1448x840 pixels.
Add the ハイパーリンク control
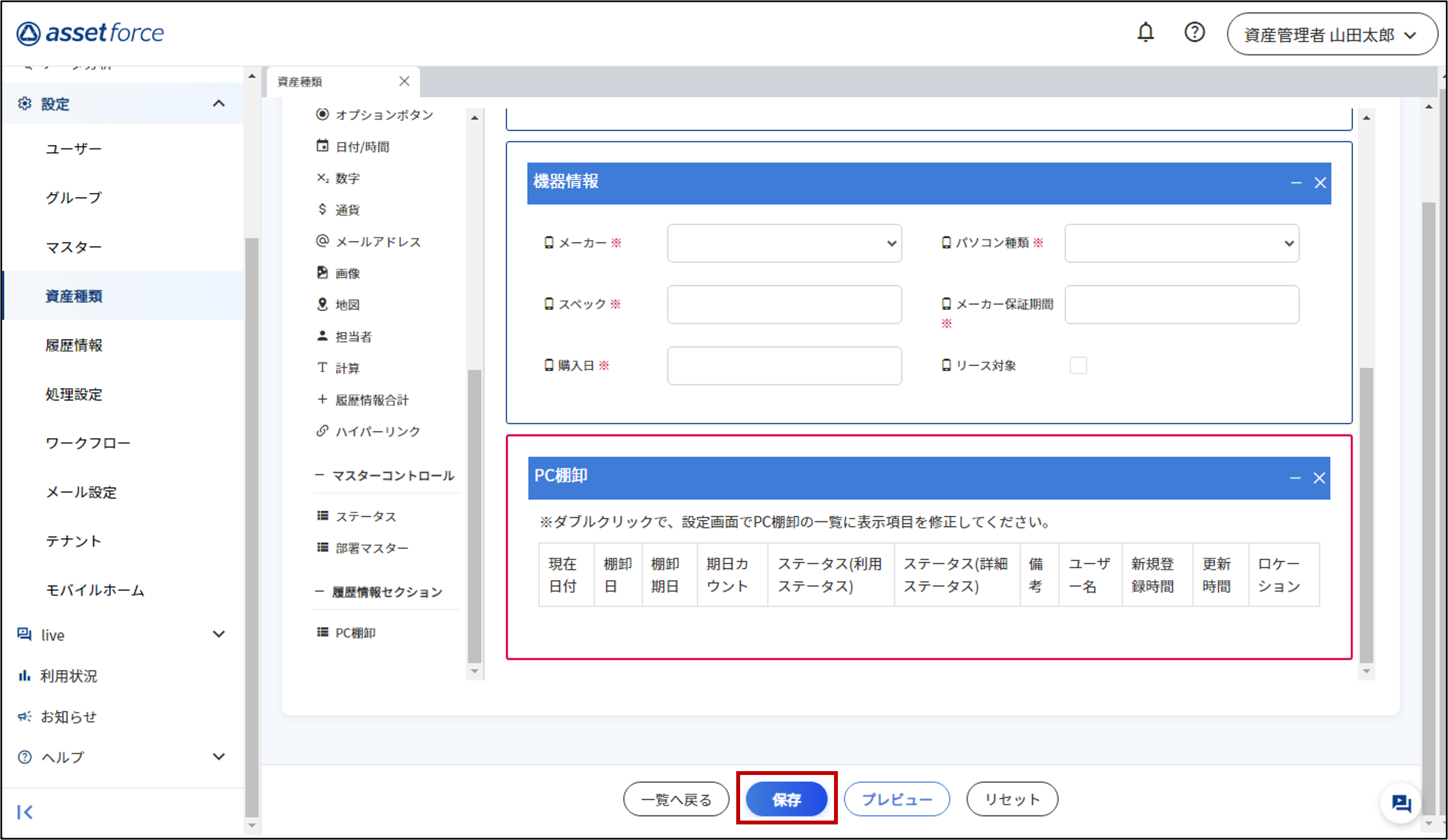point(368,431)
